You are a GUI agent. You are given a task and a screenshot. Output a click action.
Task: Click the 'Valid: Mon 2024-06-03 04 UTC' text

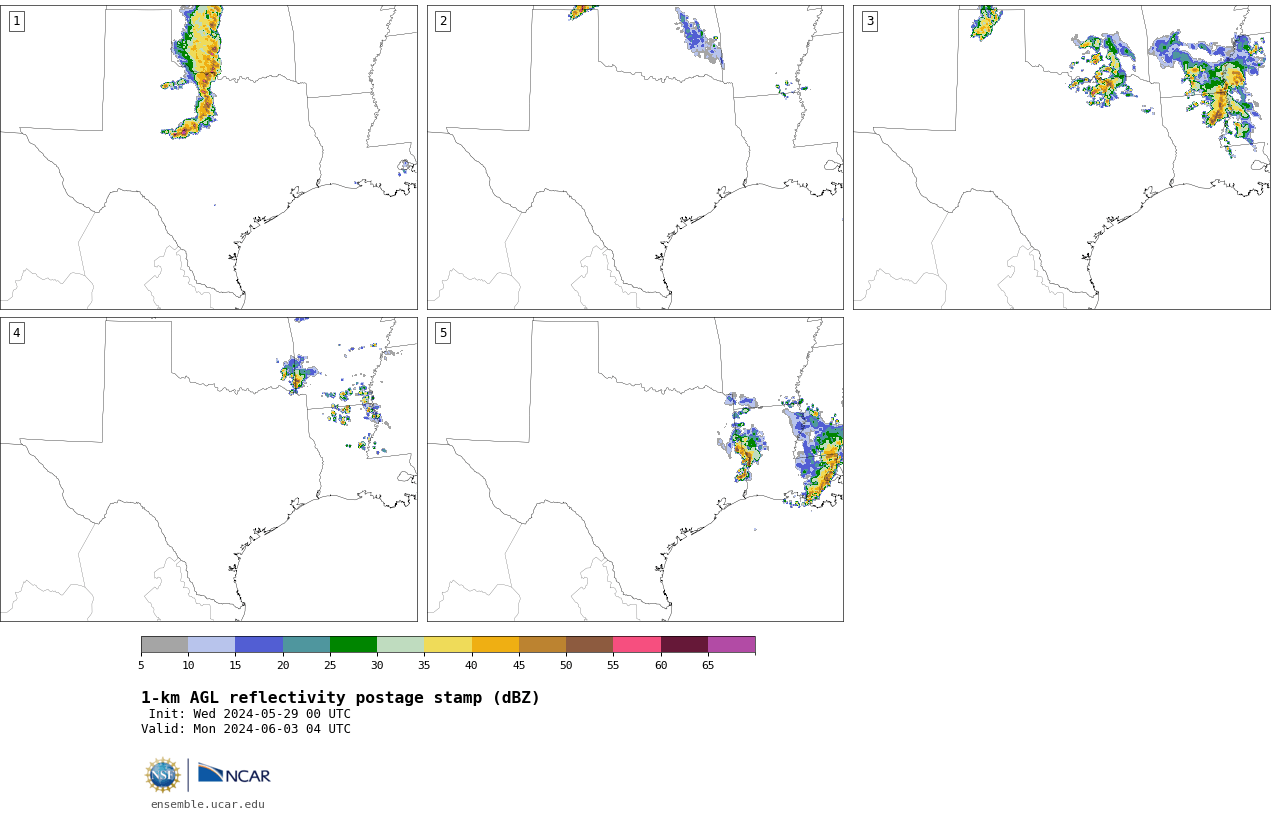tap(246, 729)
